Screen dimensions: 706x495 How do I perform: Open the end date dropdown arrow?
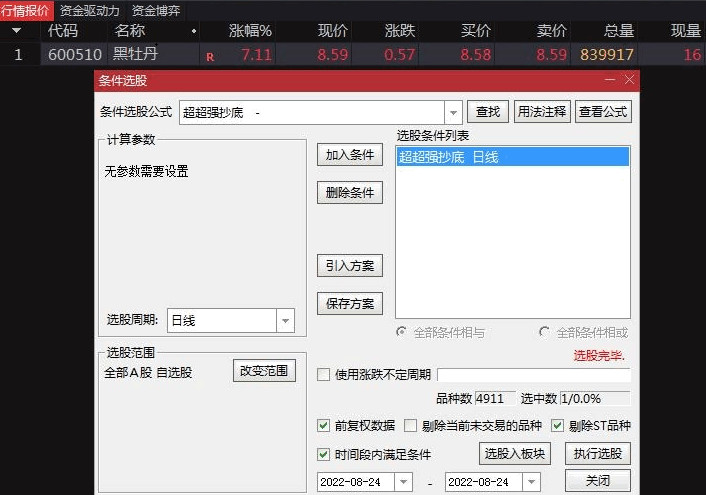click(531, 482)
